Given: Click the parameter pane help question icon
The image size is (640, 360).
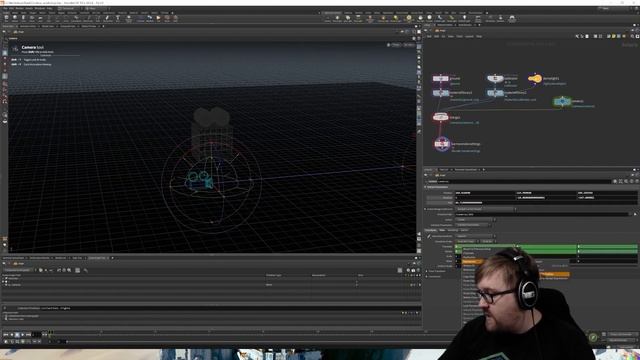Looking at the screenshot, I should [x=637, y=181].
